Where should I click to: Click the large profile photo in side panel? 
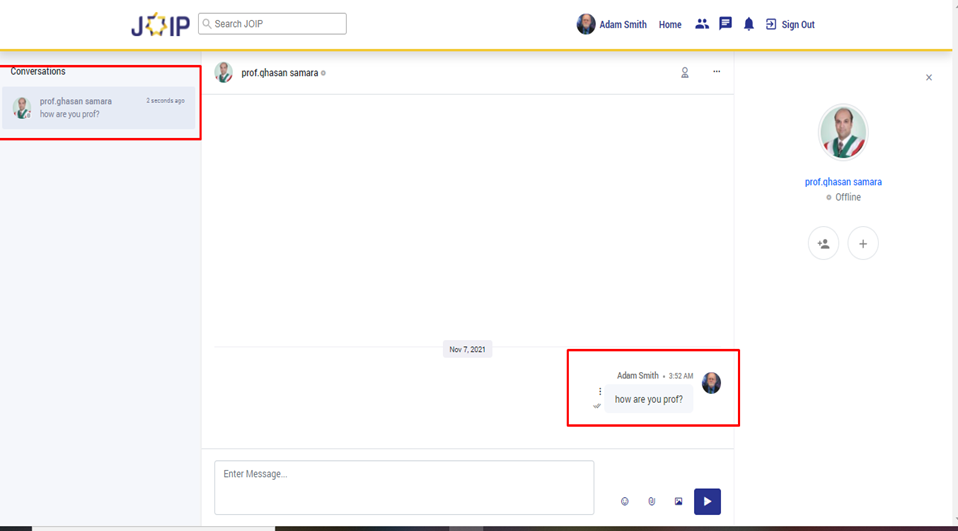(x=843, y=132)
